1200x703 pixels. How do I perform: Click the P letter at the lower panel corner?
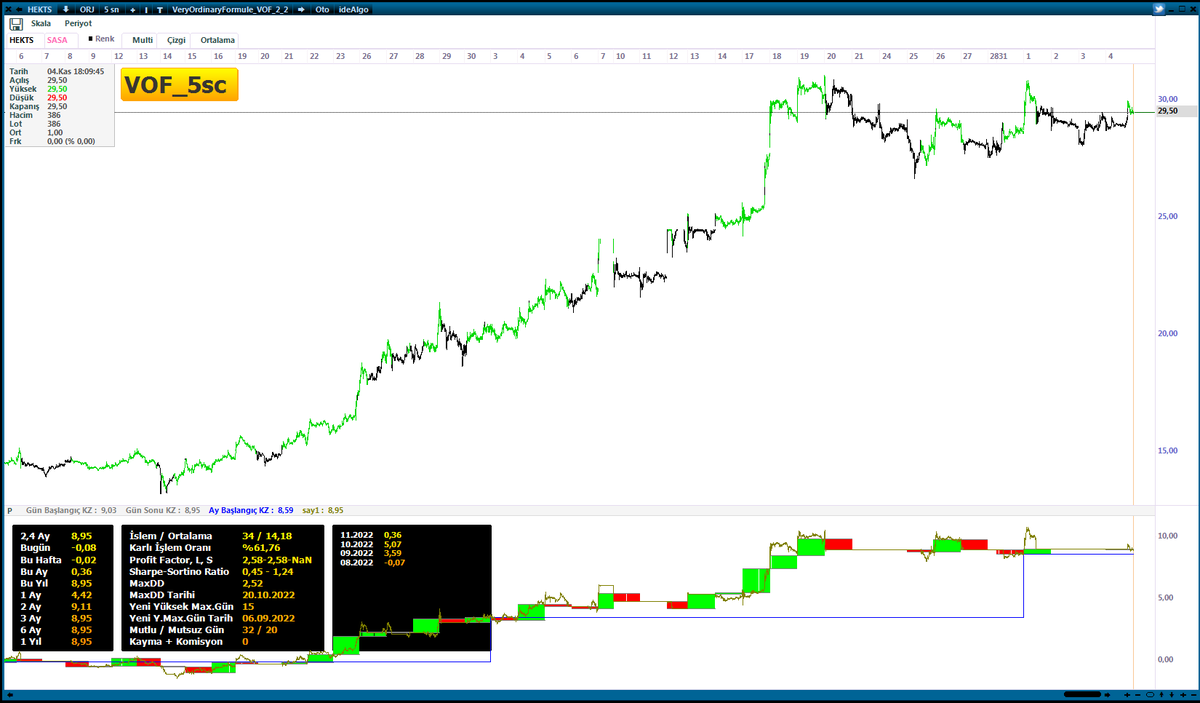9,509
